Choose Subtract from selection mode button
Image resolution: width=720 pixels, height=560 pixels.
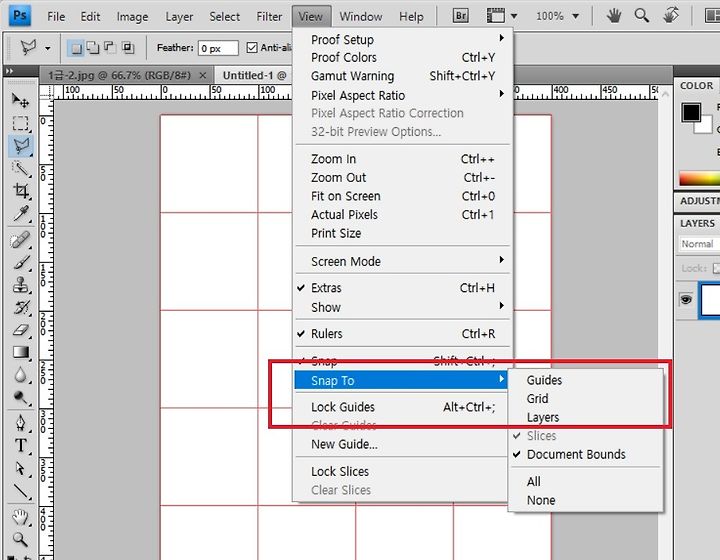[x=110, y=47]
